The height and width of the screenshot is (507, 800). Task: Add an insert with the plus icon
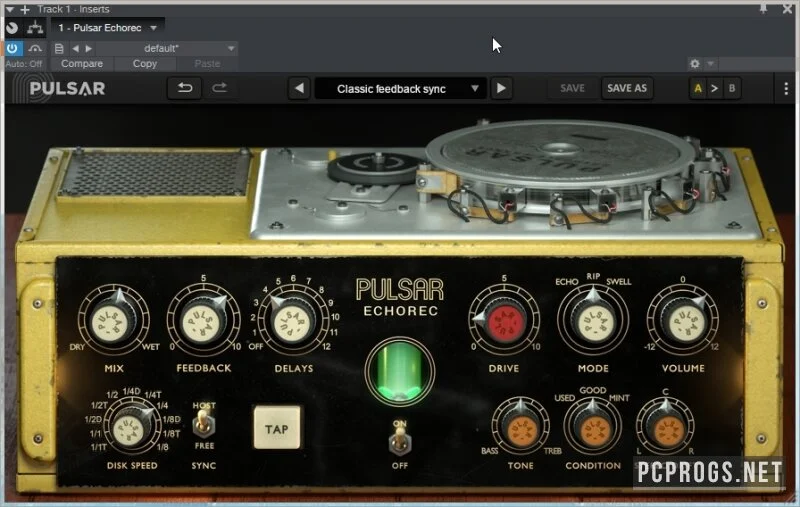[x=24, y=9]
